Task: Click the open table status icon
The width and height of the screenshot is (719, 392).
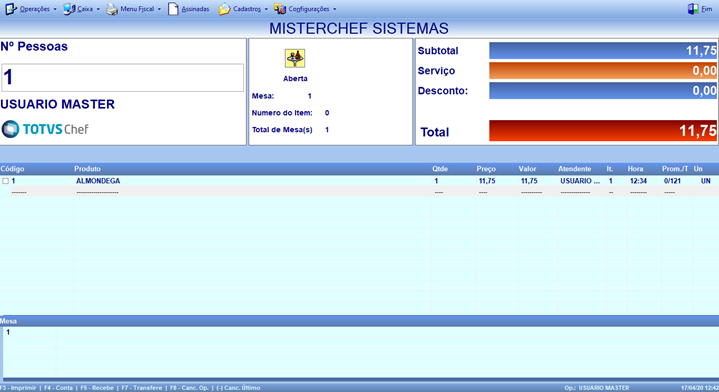Action: tap(295, 58)
